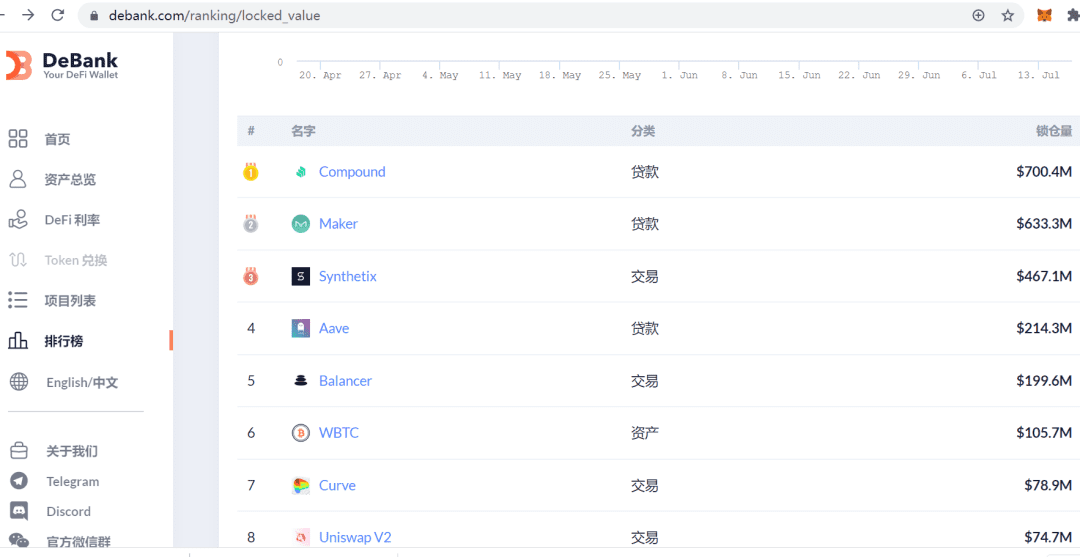
Task: Open 项目列表 in the sidebar
Action: click(70, 300)
